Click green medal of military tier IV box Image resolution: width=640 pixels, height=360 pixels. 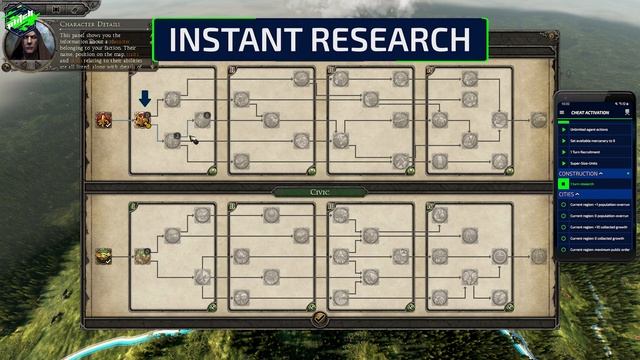point(509,171)
